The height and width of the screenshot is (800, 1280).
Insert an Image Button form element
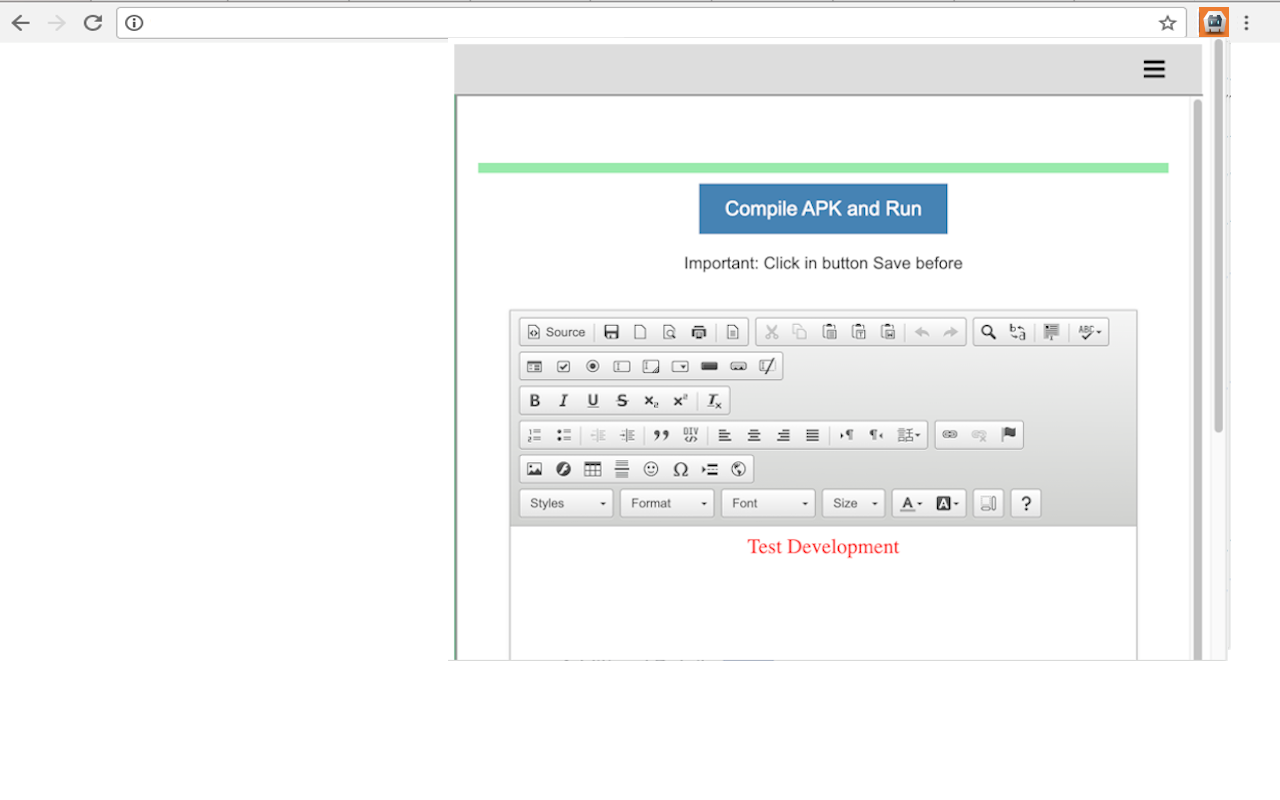point(738,366)
